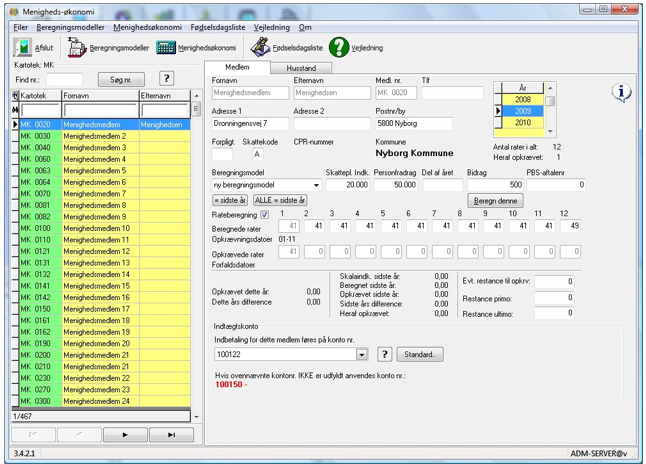
Task: Select year 2010 in year list
Action: [x=523, y=122]
